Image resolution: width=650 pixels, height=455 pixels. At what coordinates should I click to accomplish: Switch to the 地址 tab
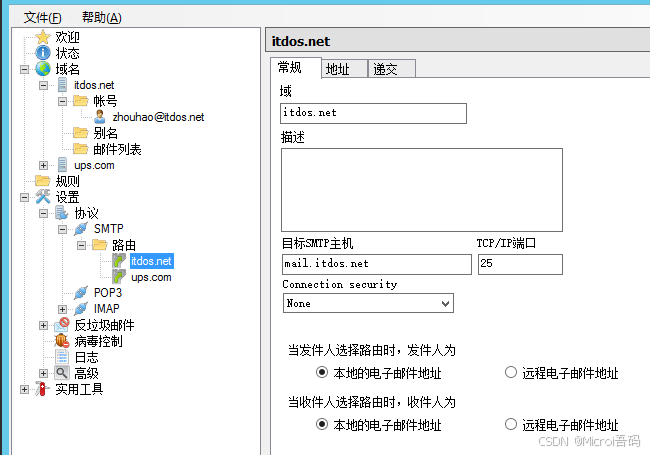[344, 69]
